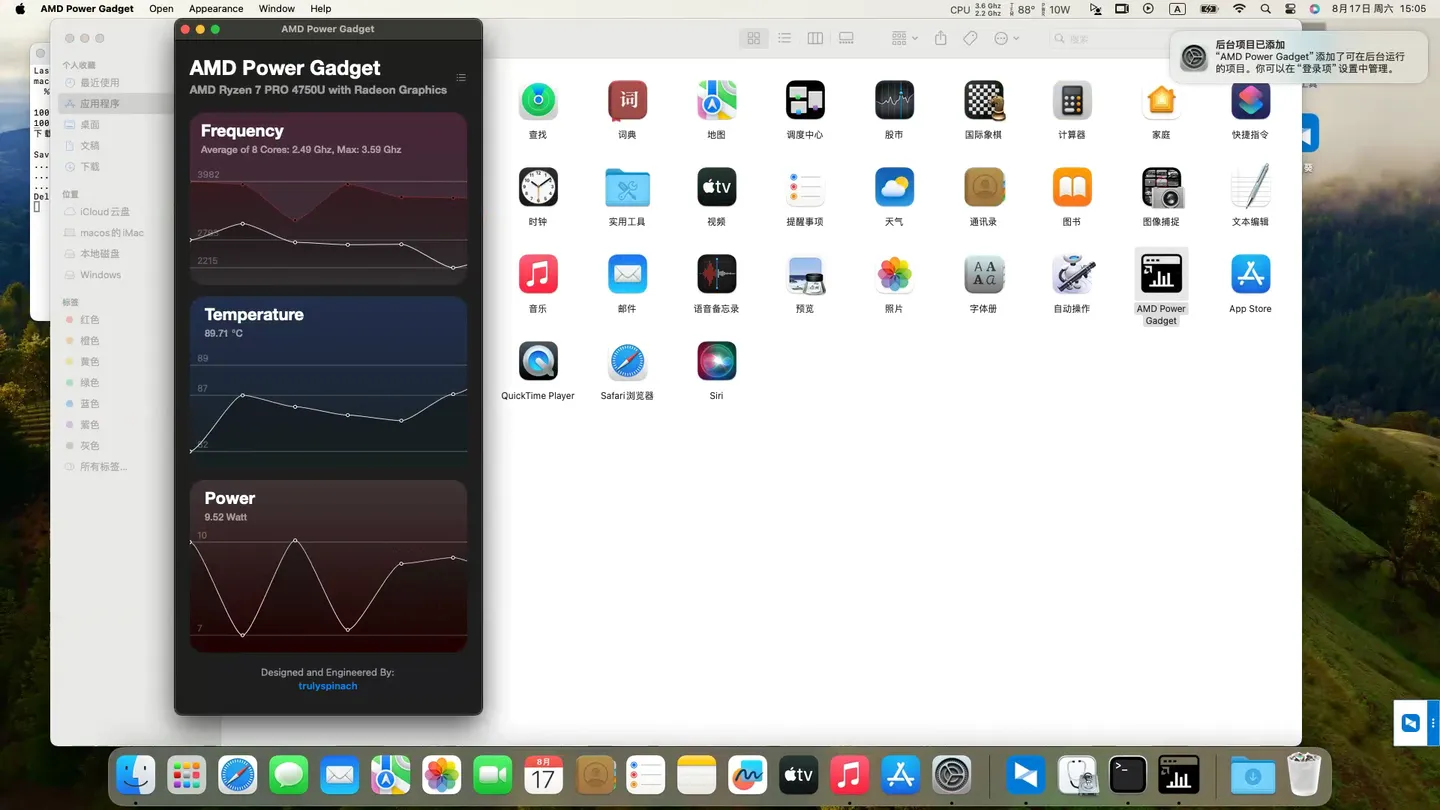Open the Finder group-by dropdown
Viewport: 1440px width, 810px height.
[904, 38]
